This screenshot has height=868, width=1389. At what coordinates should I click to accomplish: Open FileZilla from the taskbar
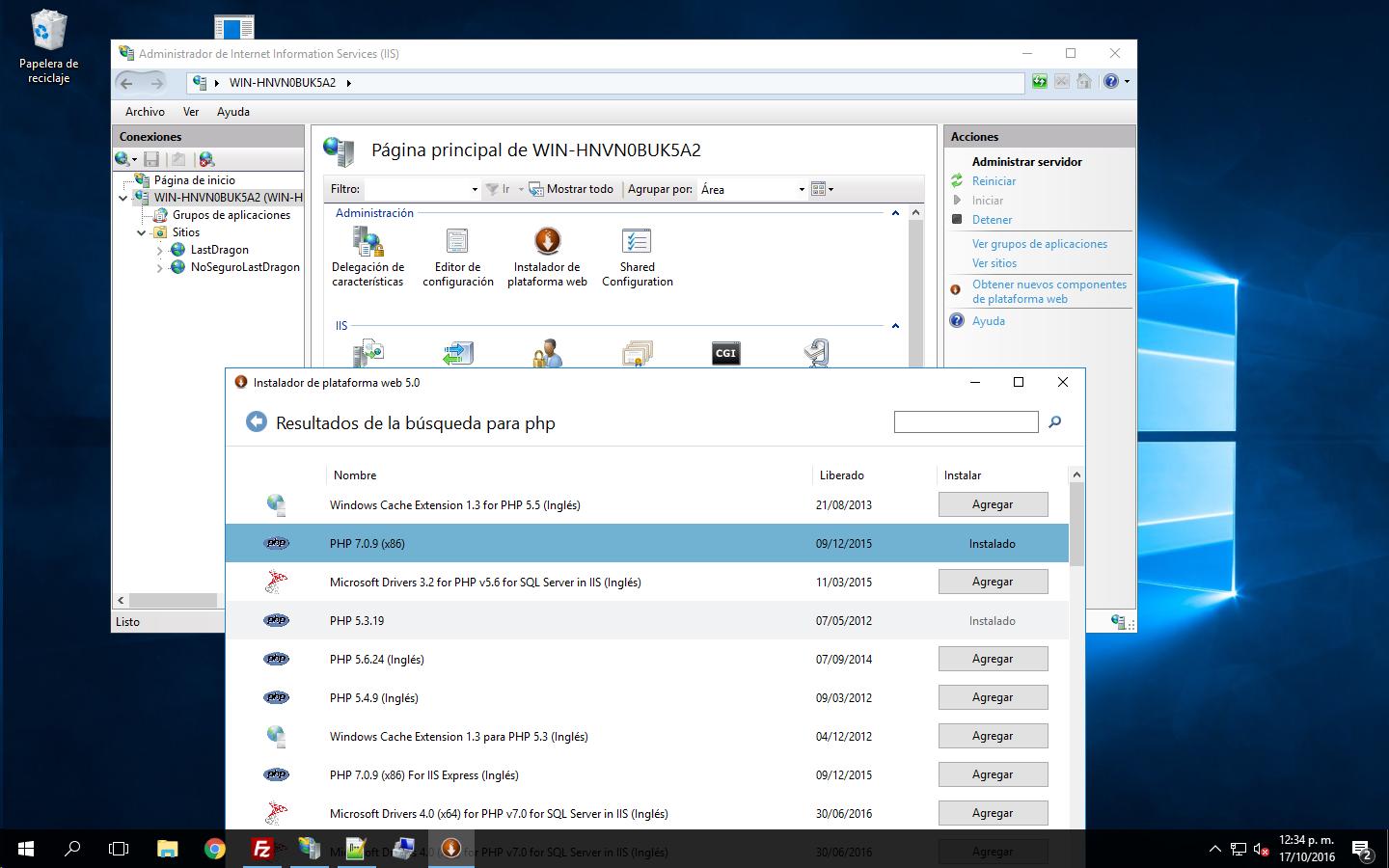261,849
